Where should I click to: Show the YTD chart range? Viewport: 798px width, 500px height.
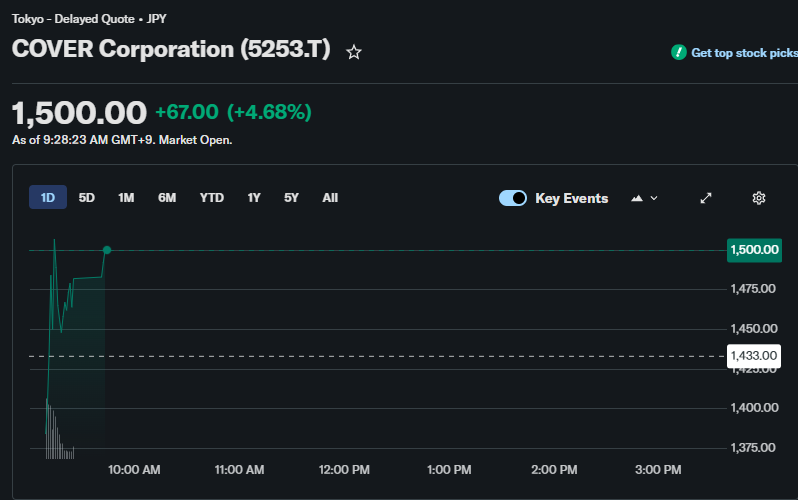pyautogui.click(x=212, y=198)
